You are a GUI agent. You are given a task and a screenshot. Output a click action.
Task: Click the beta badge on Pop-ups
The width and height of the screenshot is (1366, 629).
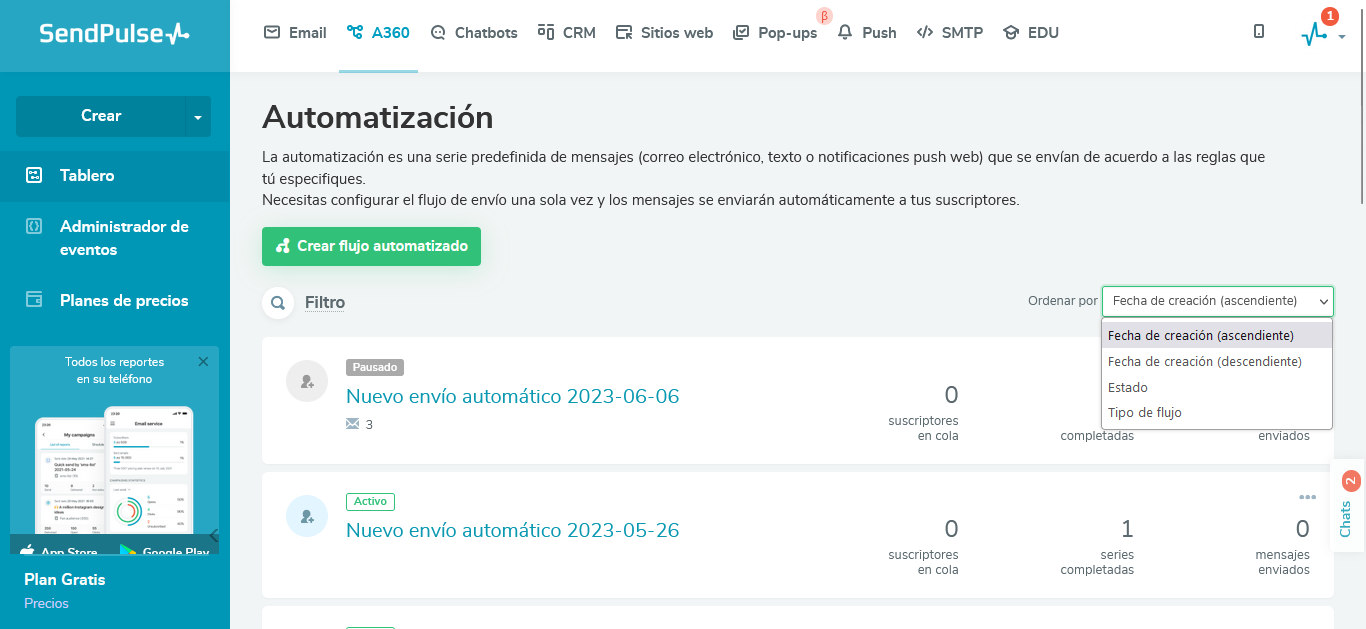(x=825, y=15)
